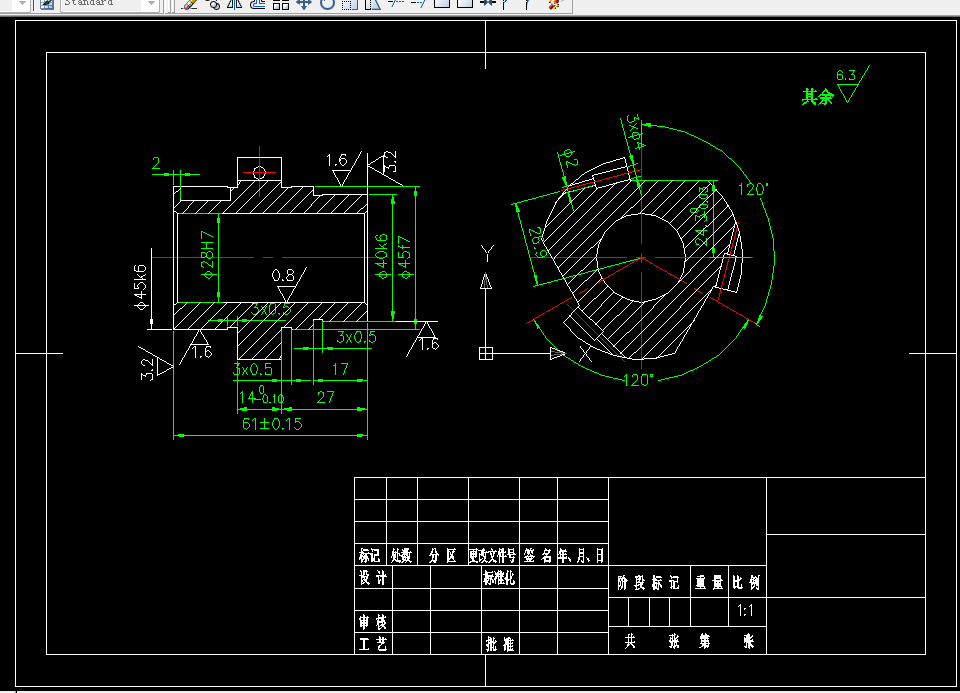
Task: Select the lower 120° angle dimension
Action: 639,380
